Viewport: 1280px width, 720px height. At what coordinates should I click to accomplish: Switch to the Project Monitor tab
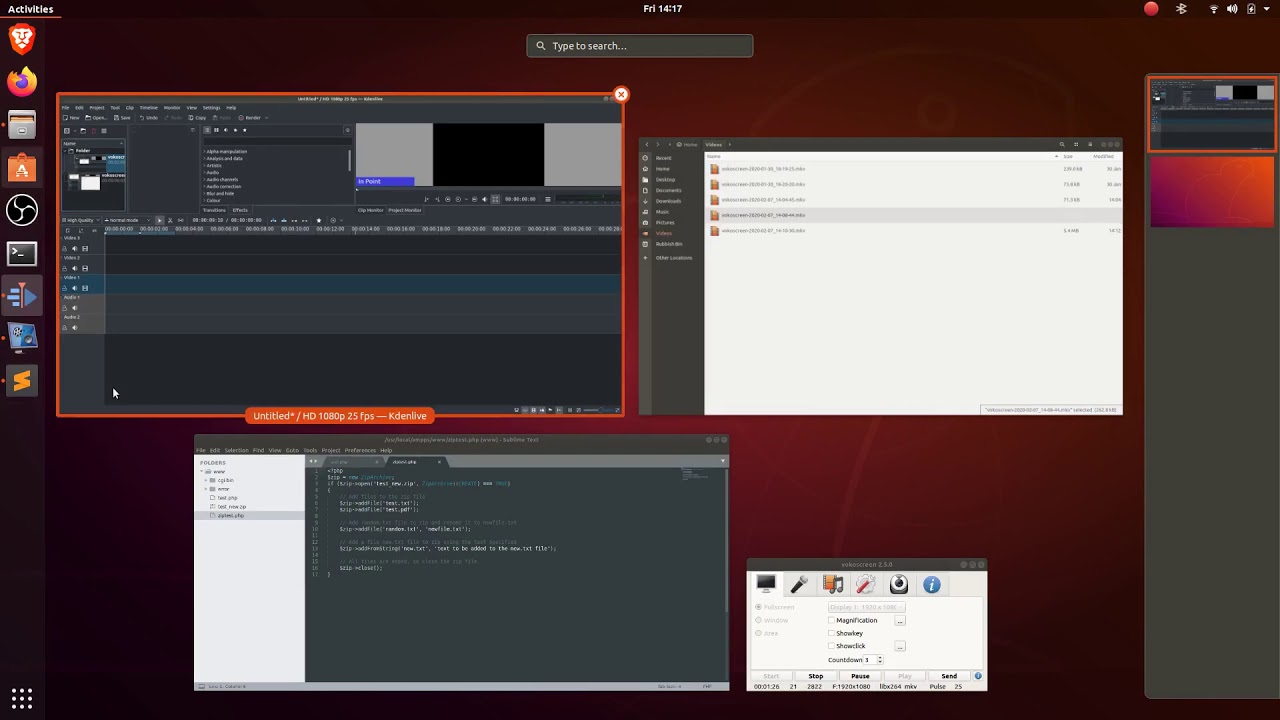[404, 210]
